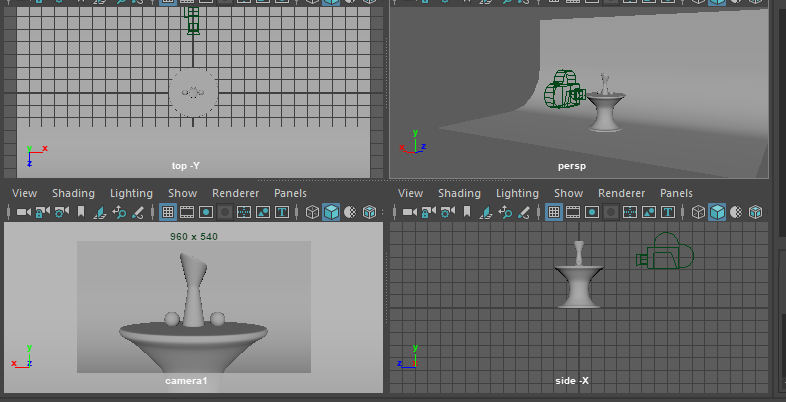Open Renderer menu in side view panel
Image resolution: width=786 pixels, height=402 pixels.
coord(621,193)
